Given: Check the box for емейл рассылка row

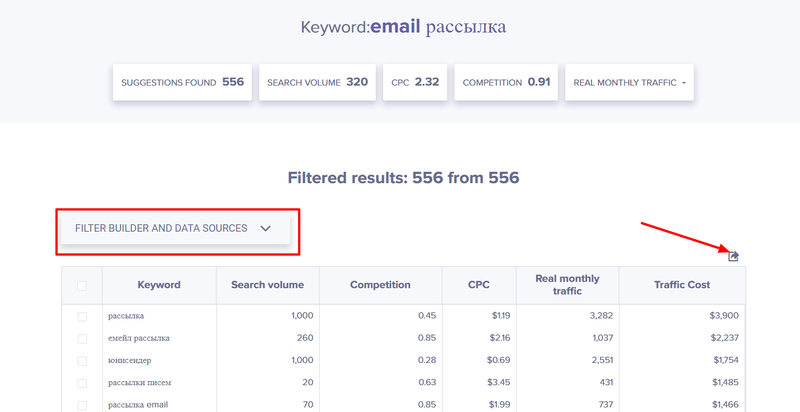Looking at the screenshot, I should pyautogui.click(x=82, y=339).
